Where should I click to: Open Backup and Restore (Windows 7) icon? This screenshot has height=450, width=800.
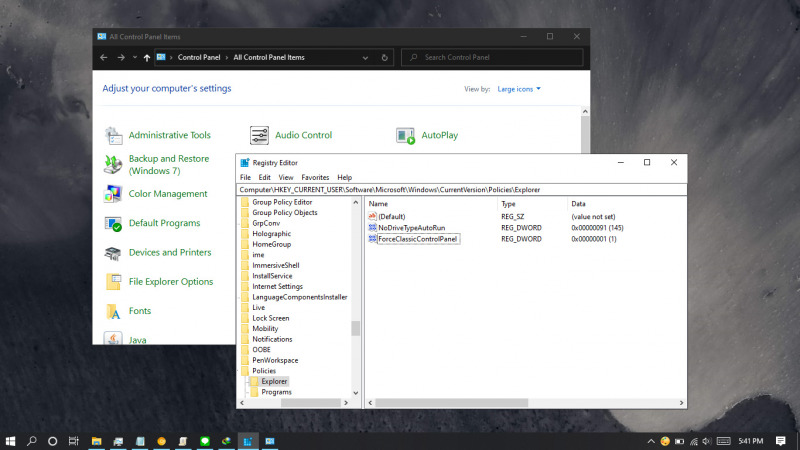113,165
